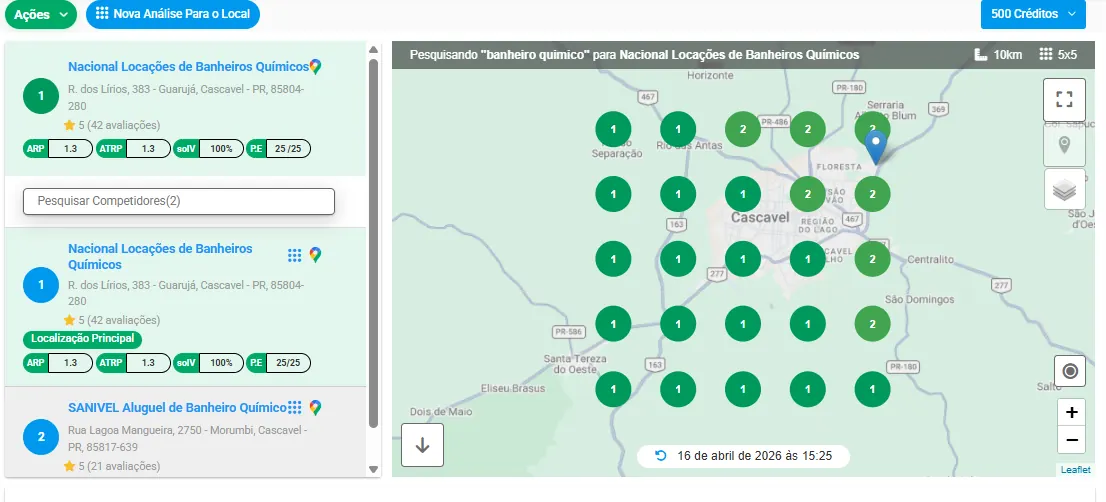Open grid analysis icon for SANIVEL
The height and width of the screenshot is (502, 1106).
[x=295, y=407]
